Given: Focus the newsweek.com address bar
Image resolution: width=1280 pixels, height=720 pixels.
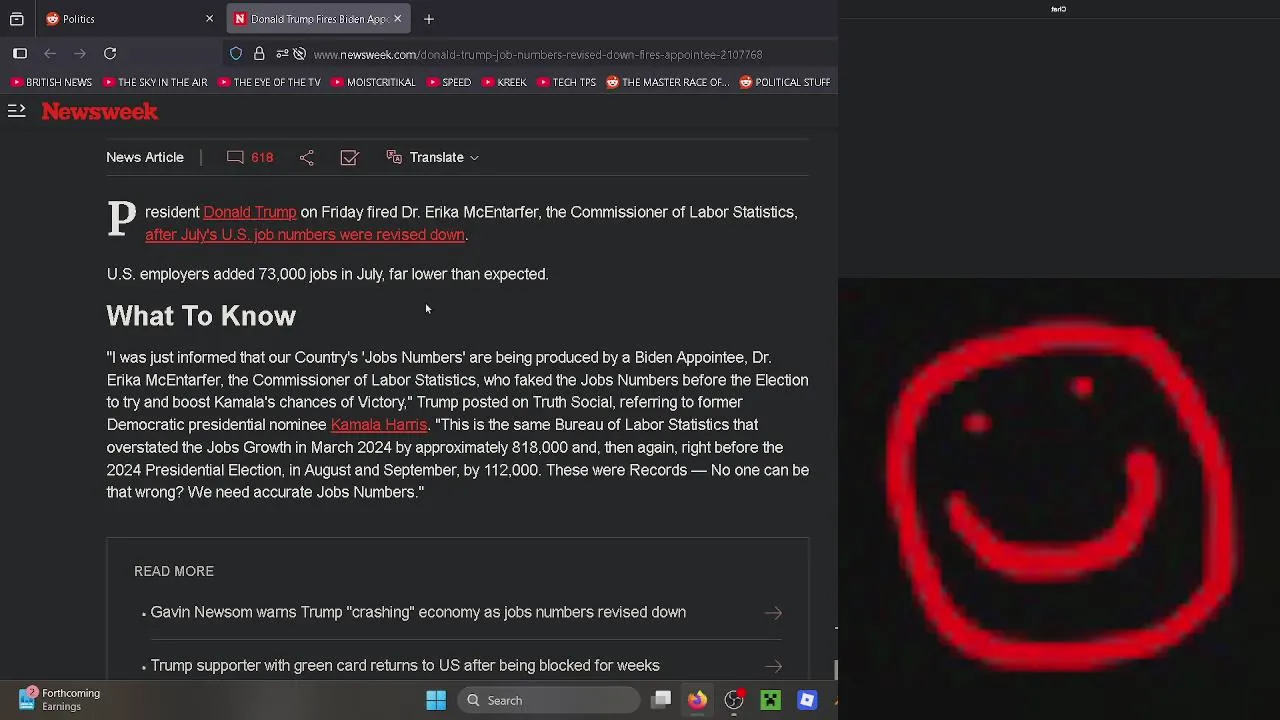Looking at the screenshot, I should coord(538,55).
